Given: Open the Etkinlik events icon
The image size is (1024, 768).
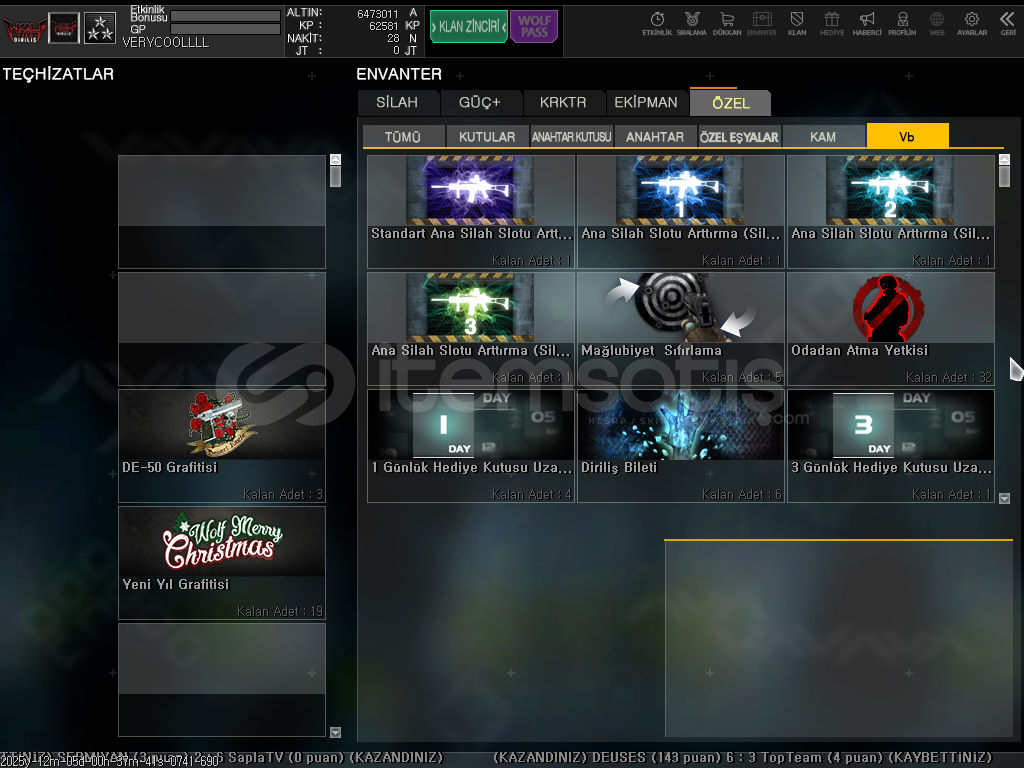Looking at the screenshot, I should tap(657, 23).
